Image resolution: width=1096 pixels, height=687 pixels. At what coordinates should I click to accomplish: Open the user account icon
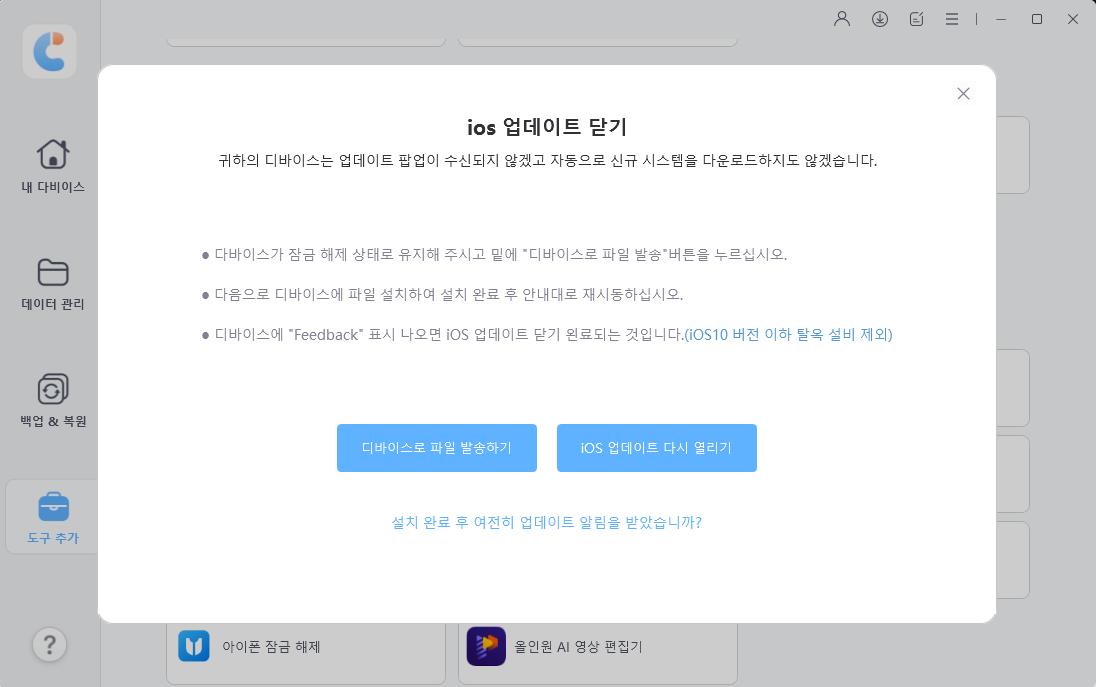[x=841, y=18]
